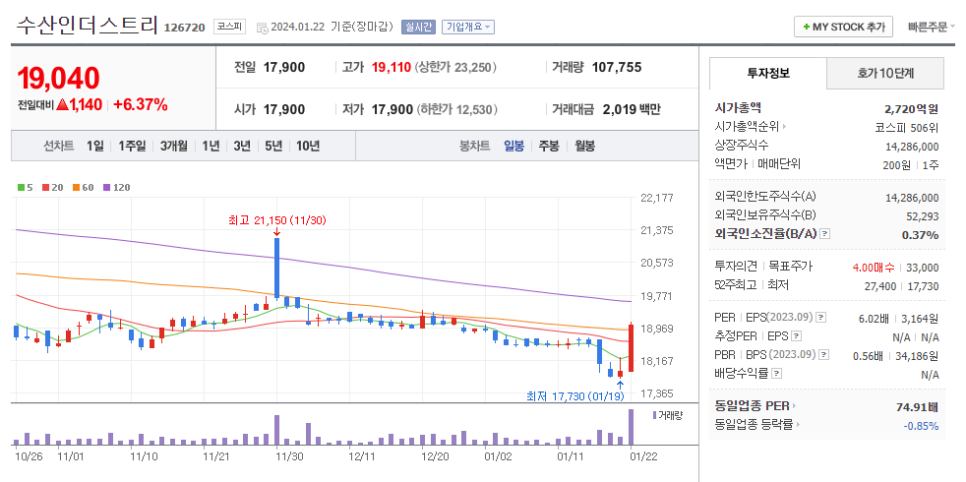Click the 동일업종 PER link
Image resolution: width=966 pixels, height=482 pixels.
pos(754,406)
